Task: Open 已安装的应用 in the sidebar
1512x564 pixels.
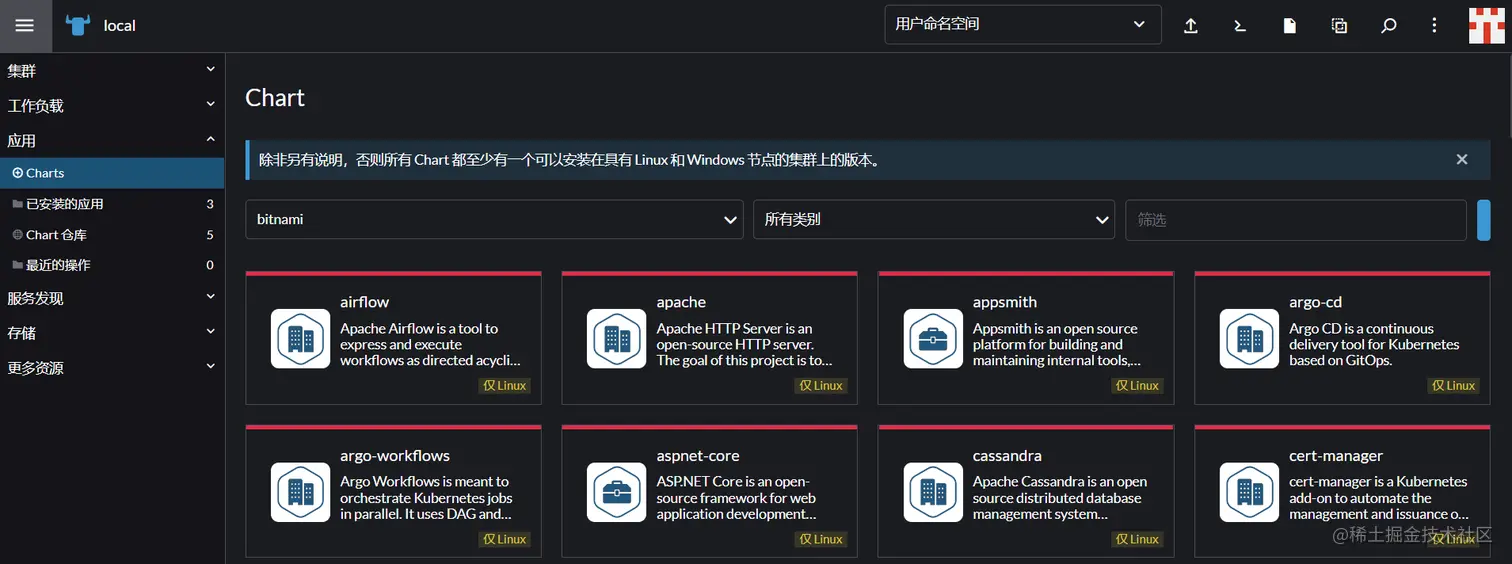Action: pyautogui.click(x=112, y=204)
